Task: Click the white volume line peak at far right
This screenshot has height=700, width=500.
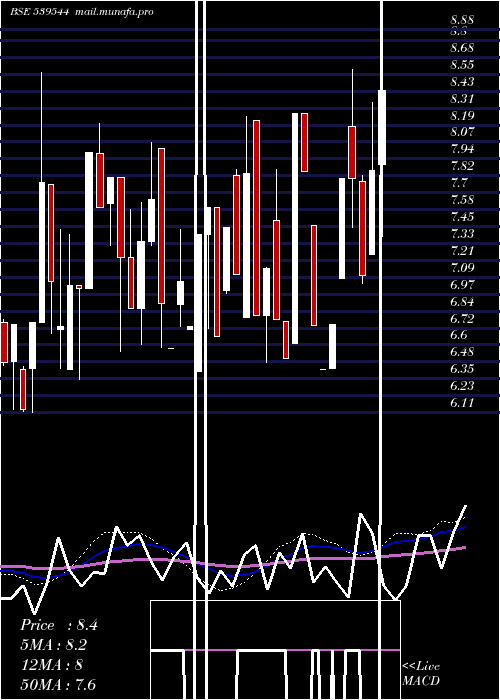Action: 466,506
